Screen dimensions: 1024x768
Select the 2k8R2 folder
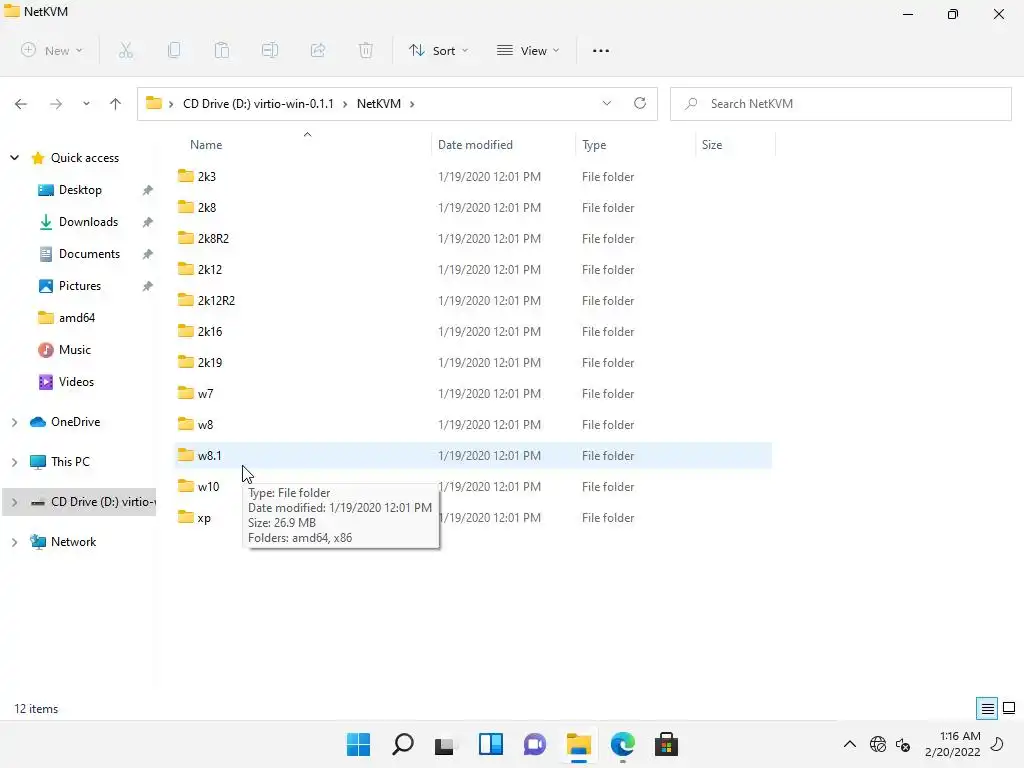click(473, 238)
